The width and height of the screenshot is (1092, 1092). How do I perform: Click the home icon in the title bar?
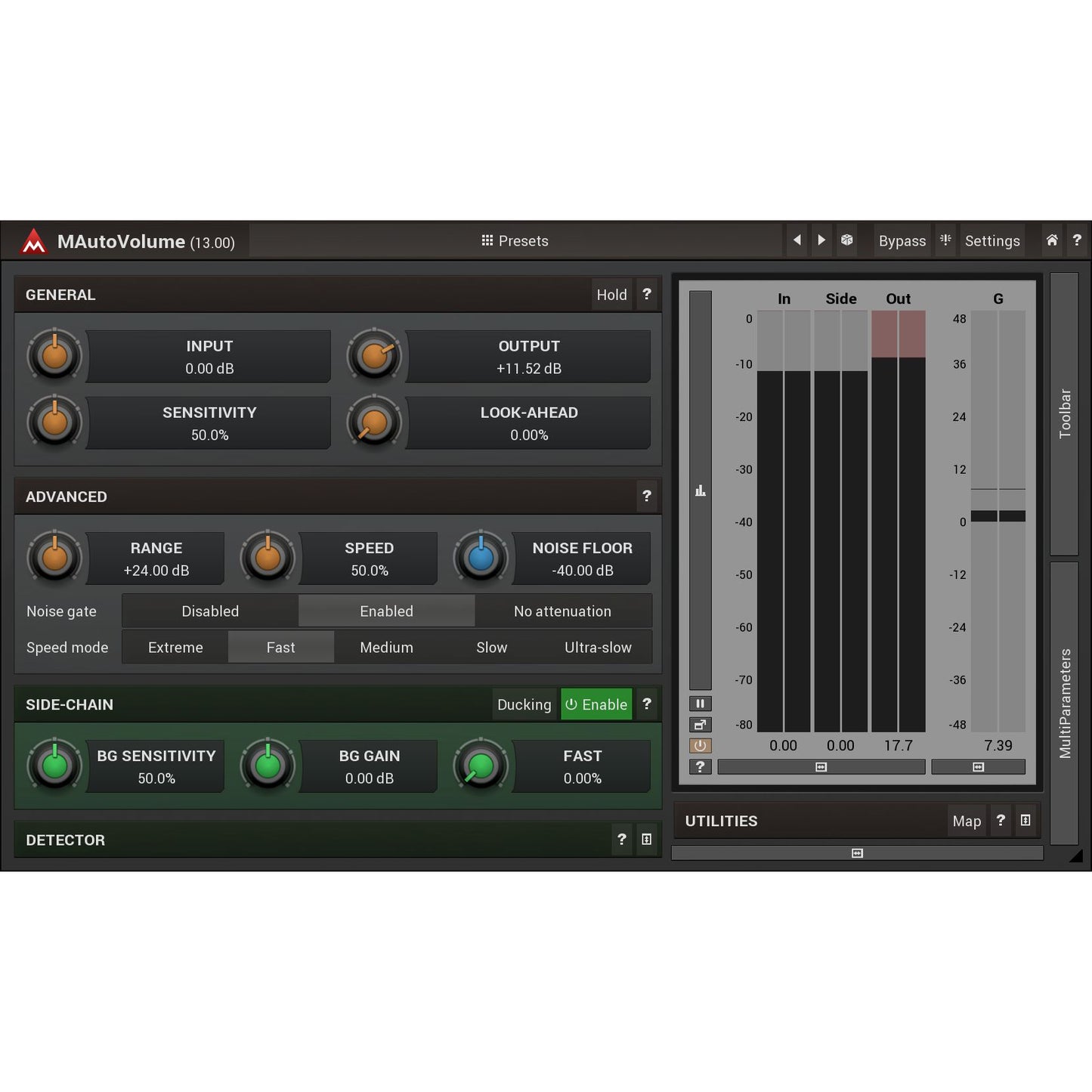(x=1051, y=240)
